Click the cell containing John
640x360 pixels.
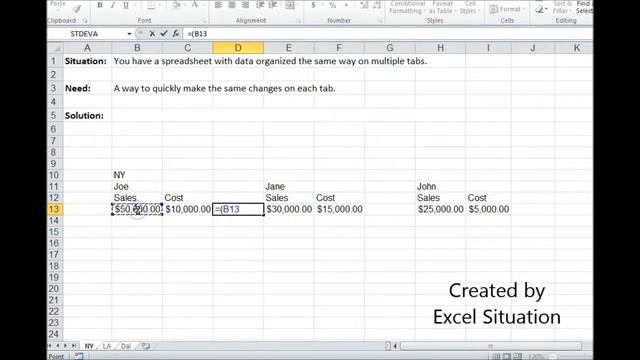[x=440, y=187]
